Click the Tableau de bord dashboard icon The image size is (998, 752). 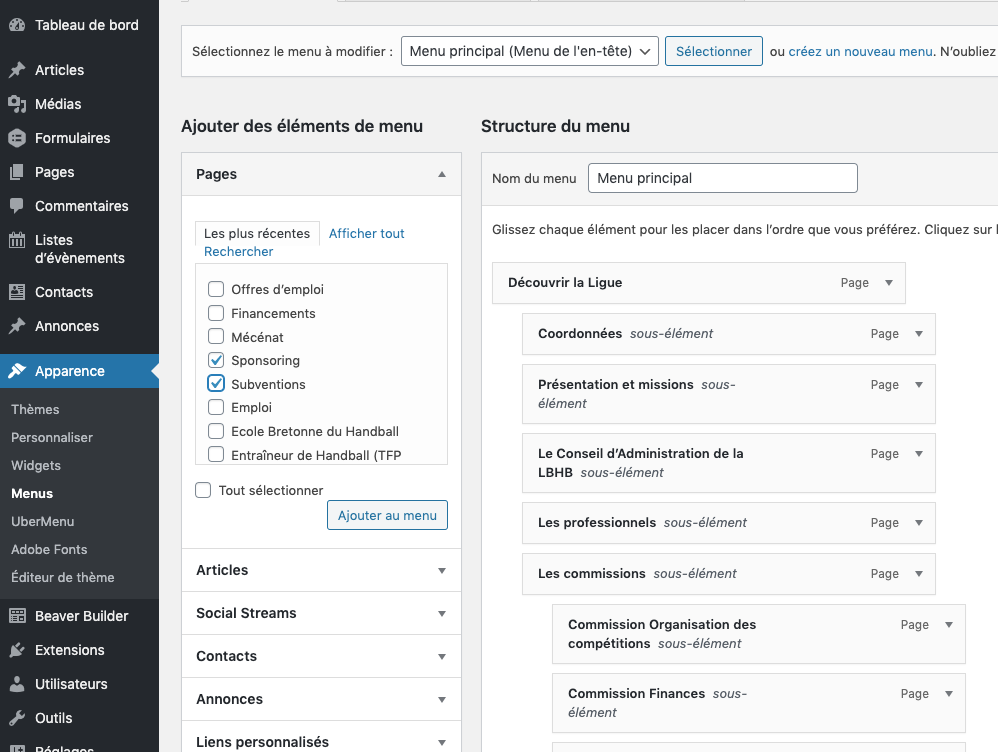pyautogui.click(x=17, y=25)
